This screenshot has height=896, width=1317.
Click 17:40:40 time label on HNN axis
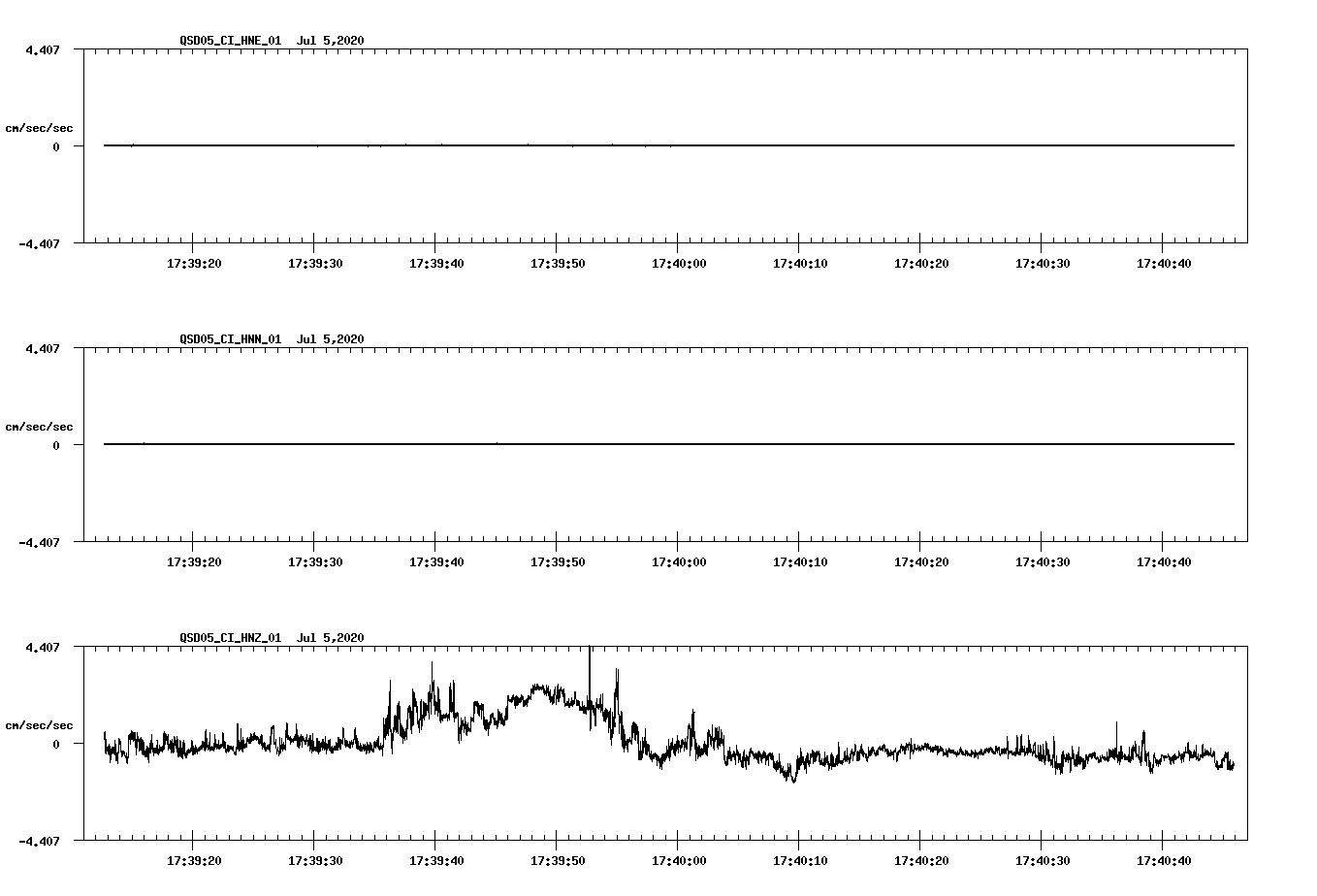1164,561
